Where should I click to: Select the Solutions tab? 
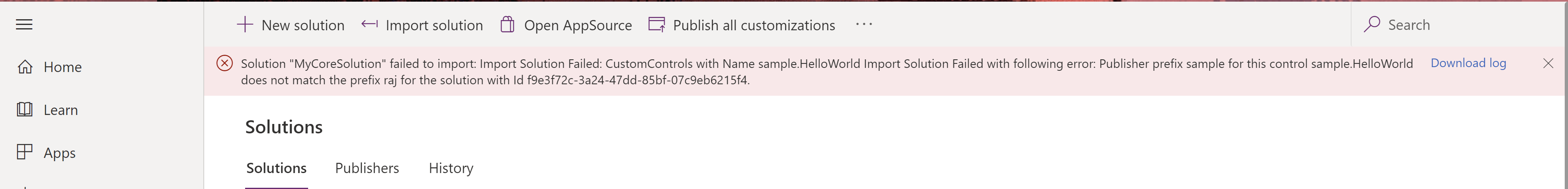pyautogui.click(x=276, y=168)
